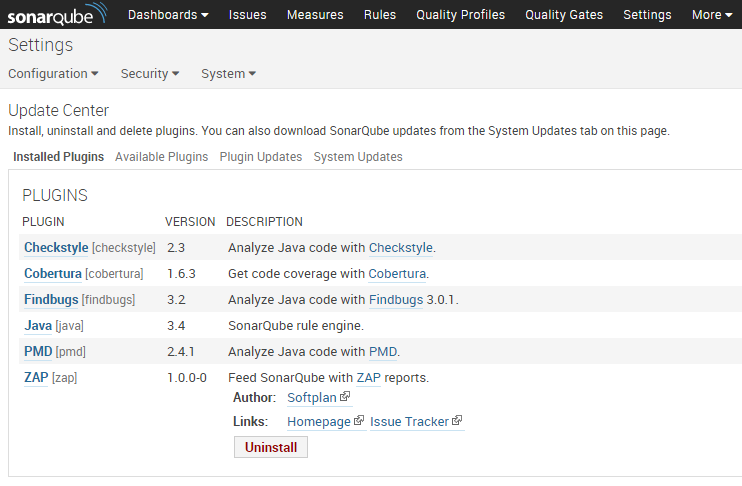Follow Cobertura link in description column
Image resolution: width=742 pixels, height=486 pixels.
click(397, 274)
